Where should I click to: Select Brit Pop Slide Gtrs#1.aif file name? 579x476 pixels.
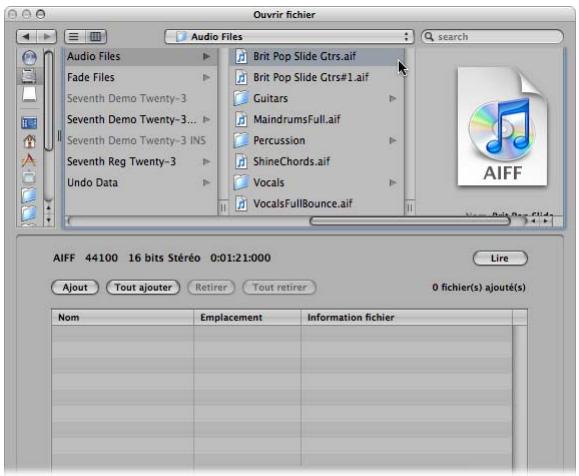[311, 77]
